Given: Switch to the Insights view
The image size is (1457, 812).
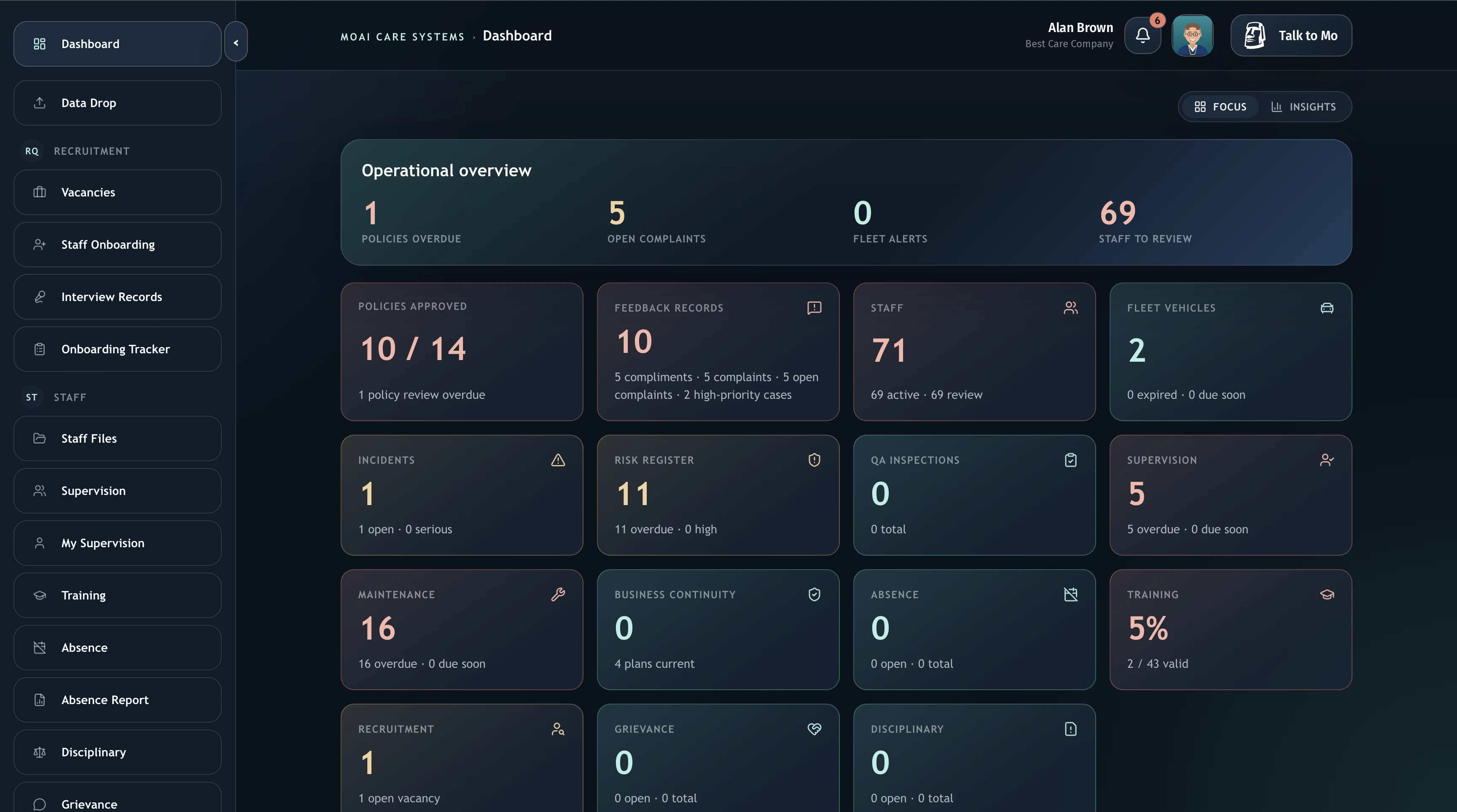Looking at the screenshot, I should [1304, 107].
